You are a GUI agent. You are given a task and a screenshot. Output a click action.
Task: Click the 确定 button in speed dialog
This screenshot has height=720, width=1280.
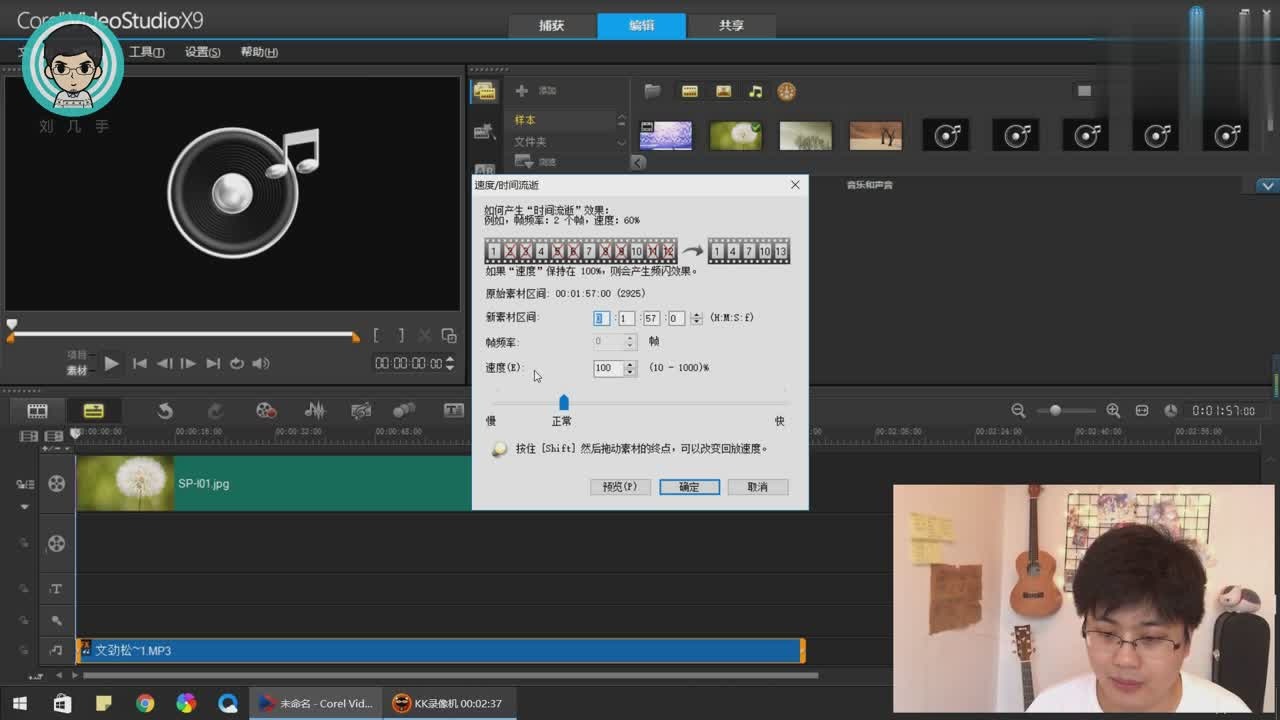coord(689,487)
